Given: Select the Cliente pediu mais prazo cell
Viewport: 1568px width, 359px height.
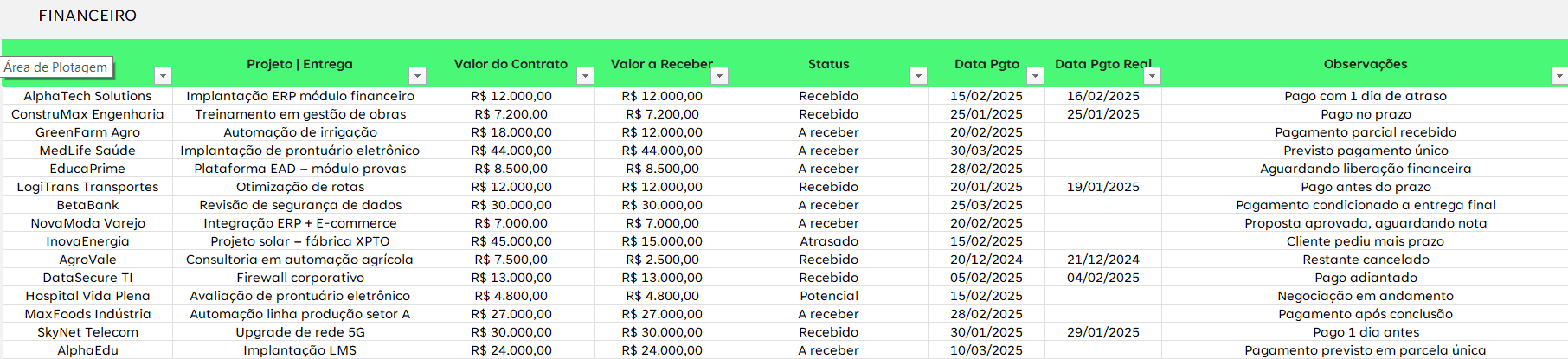Looking at the screenshot, I should tap(1365, 241).
